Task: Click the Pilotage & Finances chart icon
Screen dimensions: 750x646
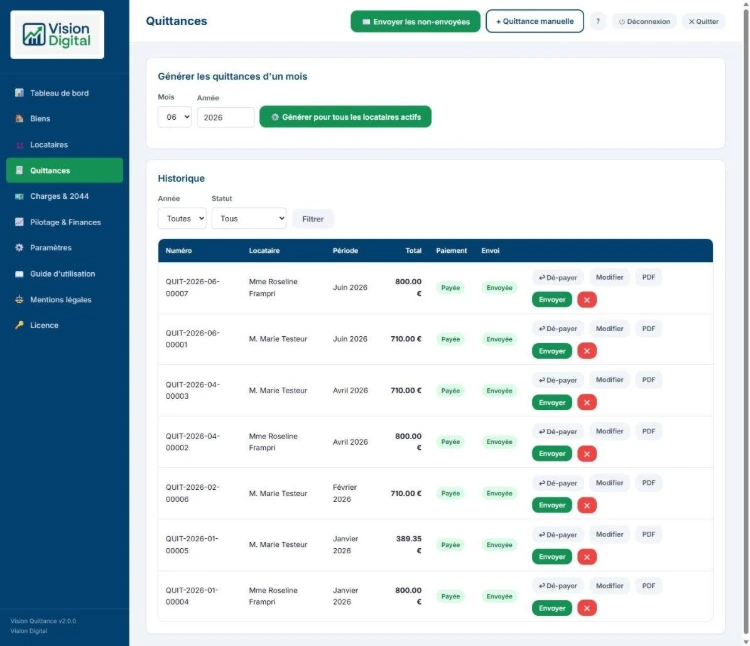Action: 19,222
